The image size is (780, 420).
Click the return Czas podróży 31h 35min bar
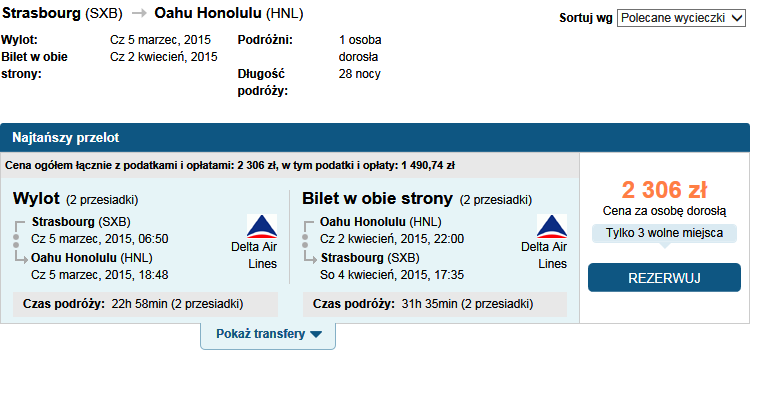point(435,304)
